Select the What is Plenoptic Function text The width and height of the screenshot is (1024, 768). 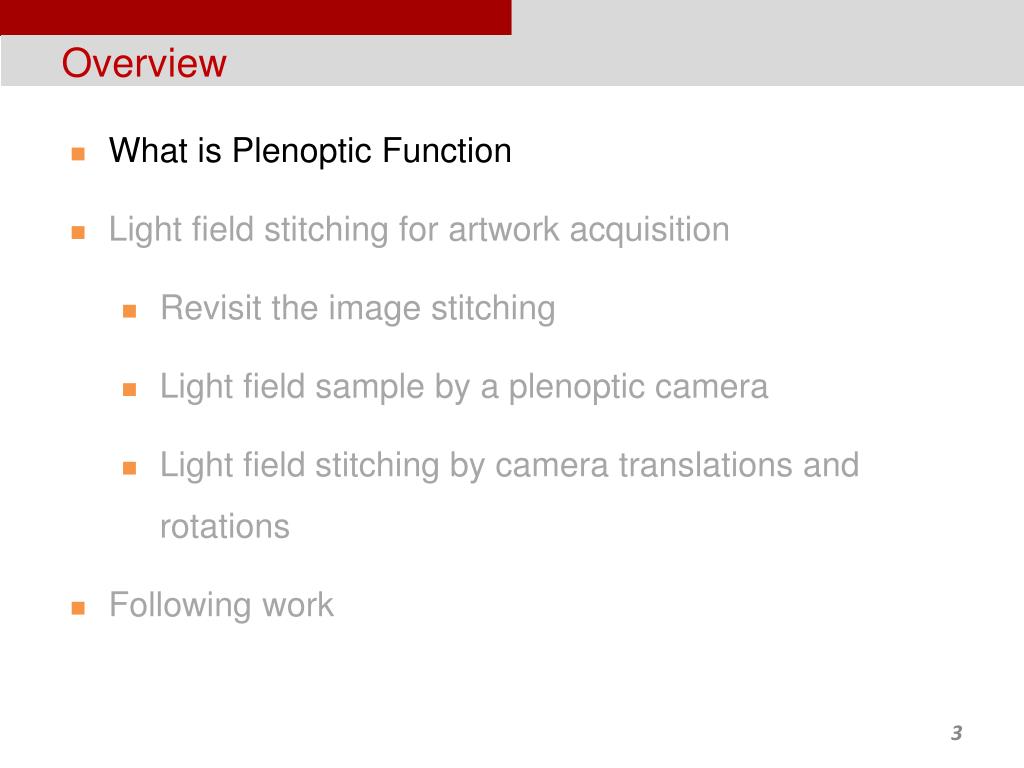(310, 151)
